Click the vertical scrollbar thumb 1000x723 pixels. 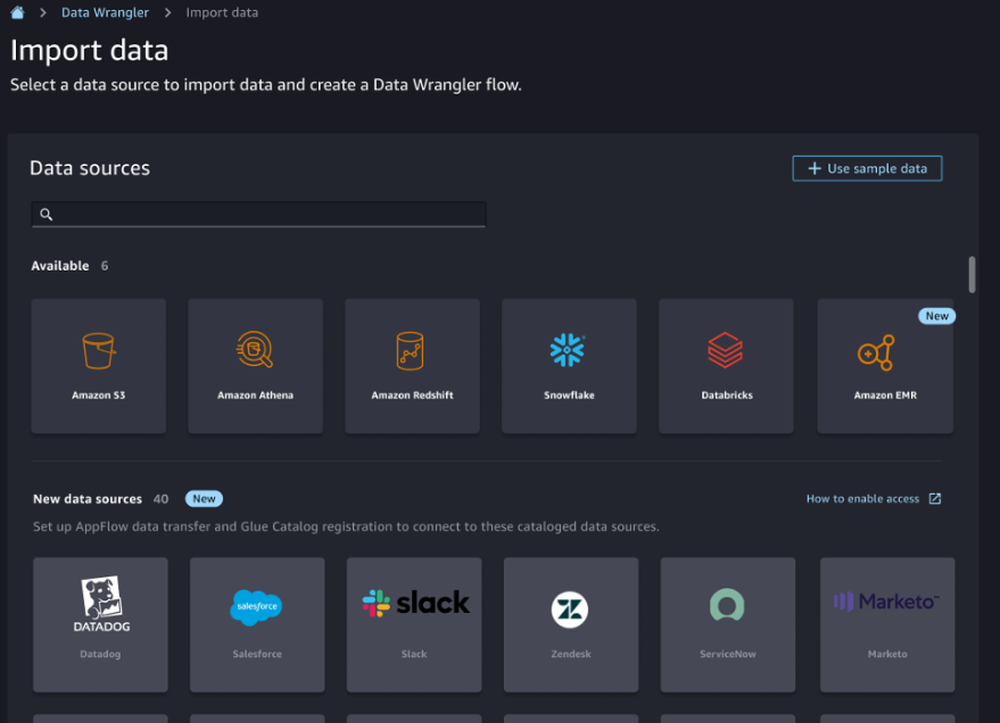[x=972, y=275]
